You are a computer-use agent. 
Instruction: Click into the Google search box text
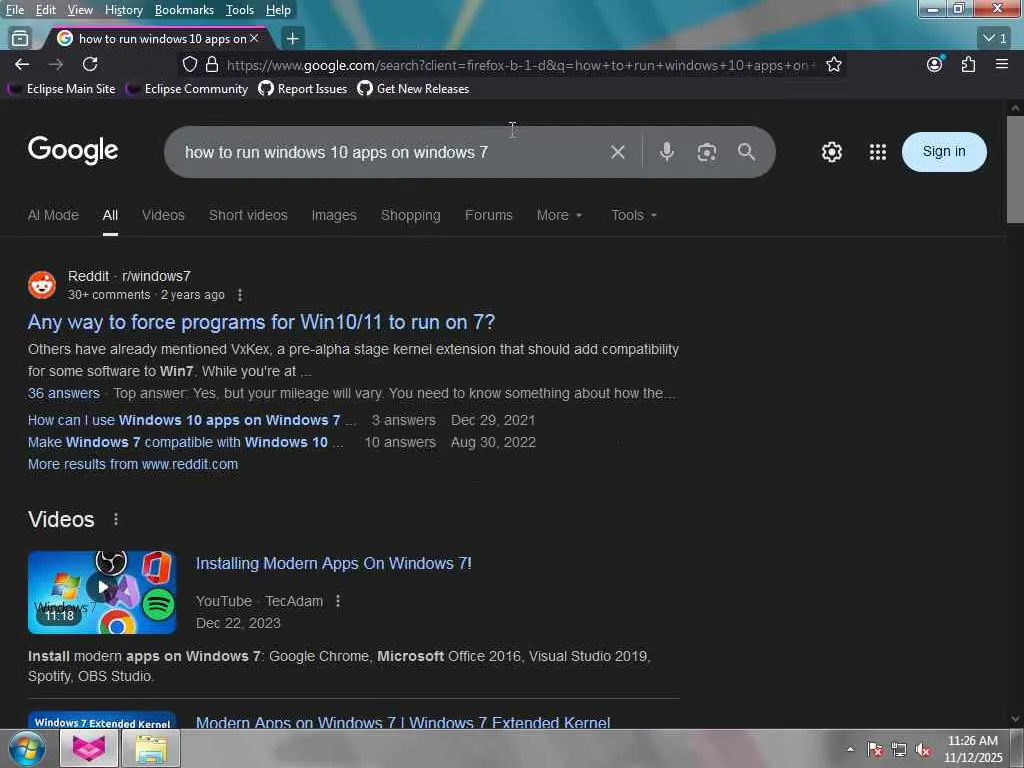[336, 152]
